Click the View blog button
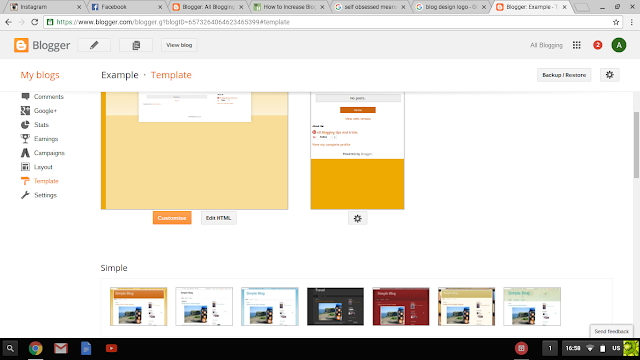The width and height of the screenshot is (640, 360). pyautogui.click(x=179, y=45)
